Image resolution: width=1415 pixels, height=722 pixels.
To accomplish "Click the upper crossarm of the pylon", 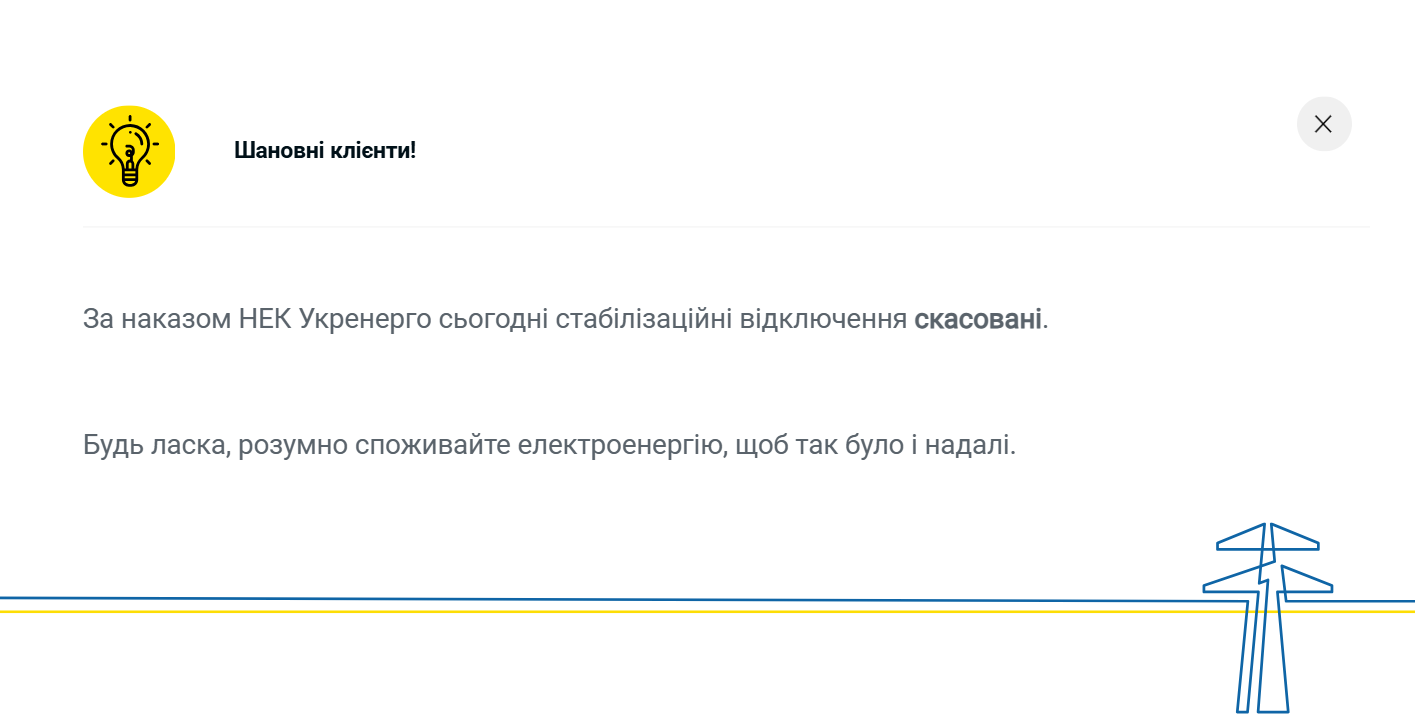I will tap(1267, 543).
